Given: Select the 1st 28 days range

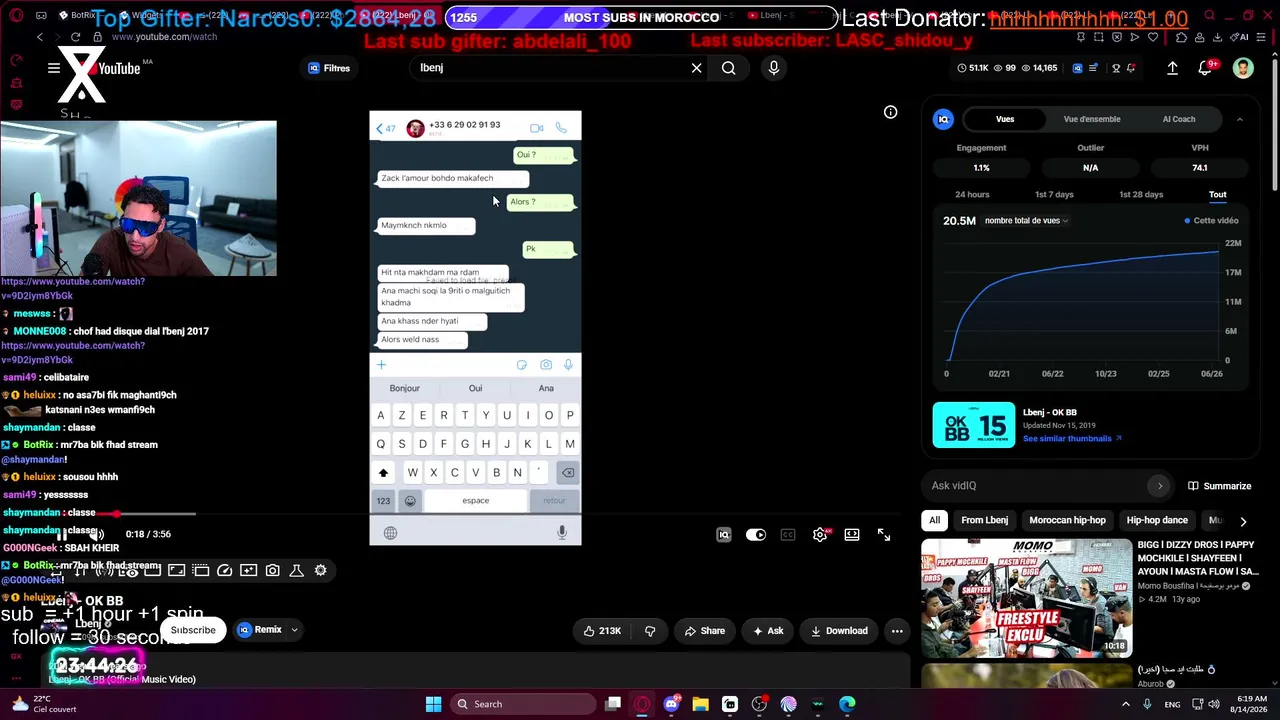Looking at the screenshot, I should tap(1141, 194).
